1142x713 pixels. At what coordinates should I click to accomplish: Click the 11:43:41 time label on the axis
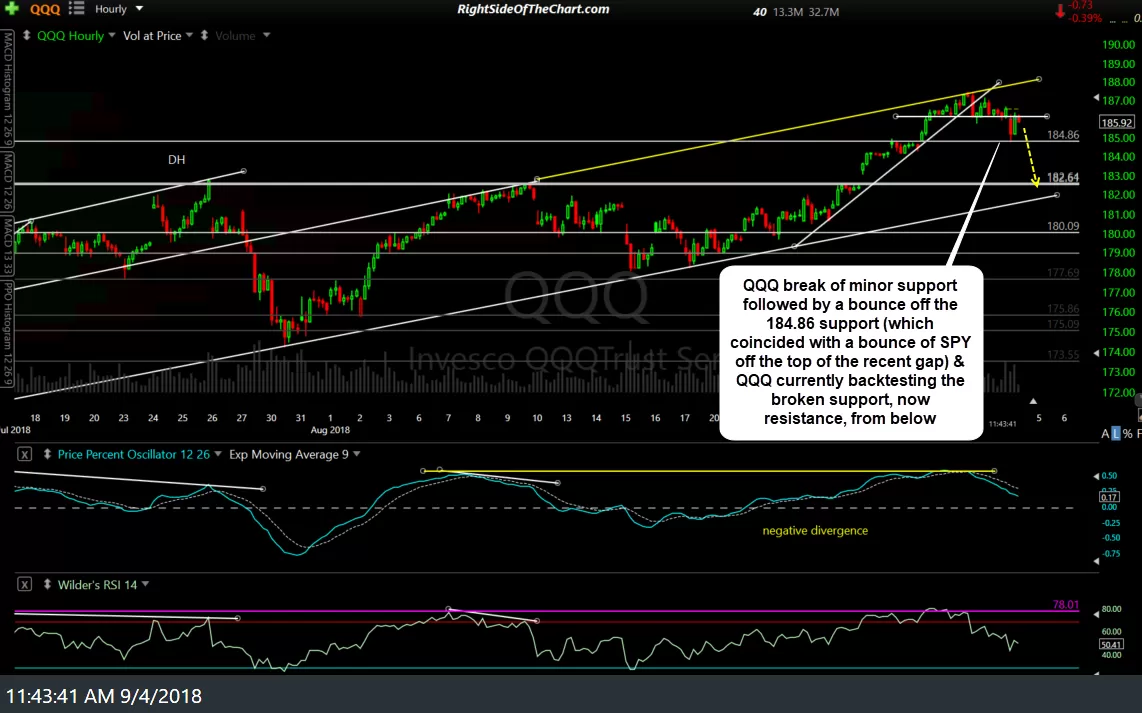pyautogui.click(x=1002, y=423)
